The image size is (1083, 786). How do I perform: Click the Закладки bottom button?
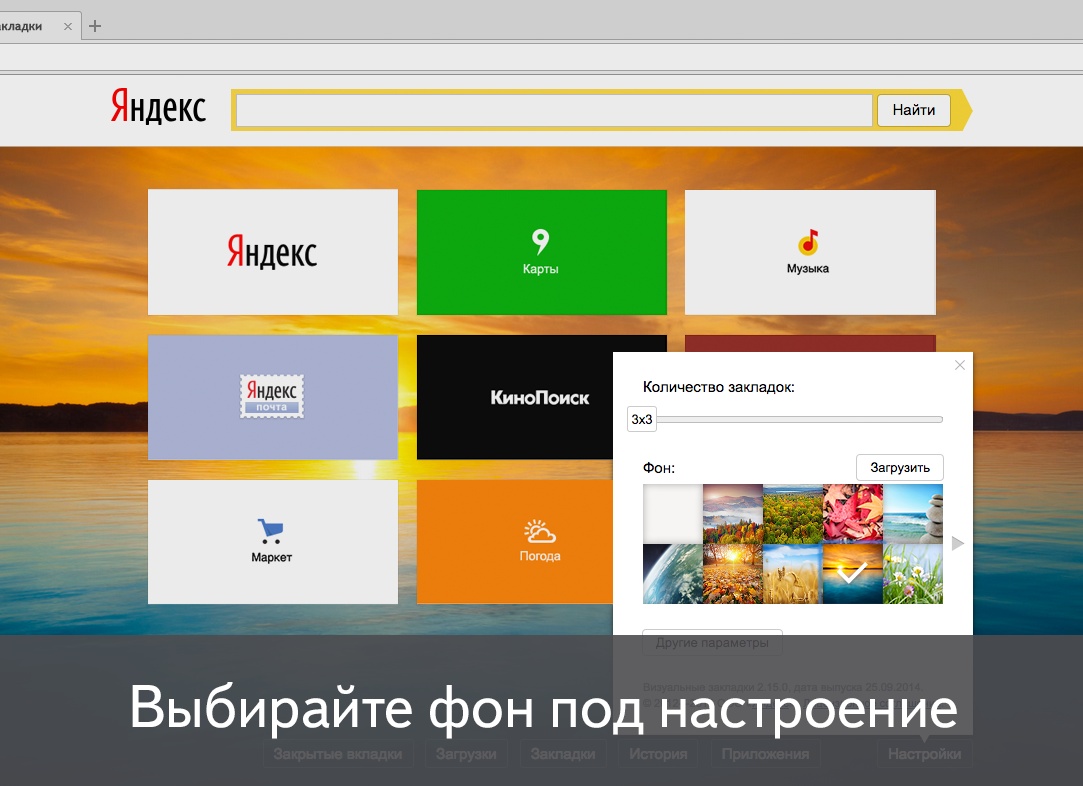coord(563,754)
